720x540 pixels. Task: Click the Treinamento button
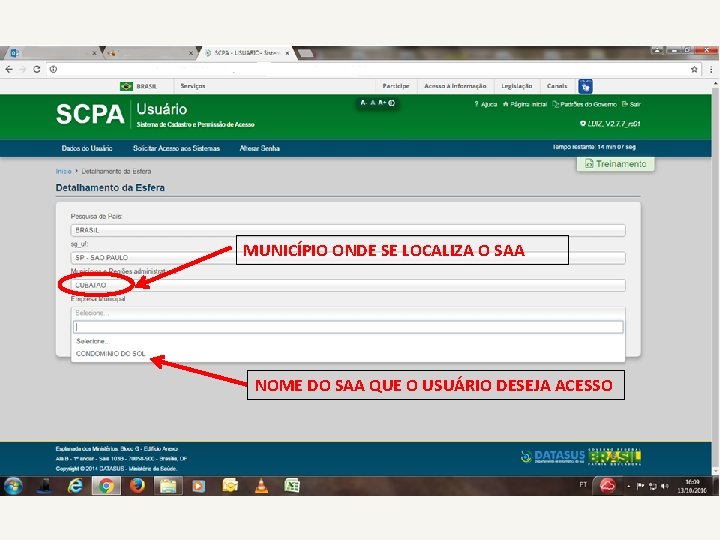[x=615, y=164]
